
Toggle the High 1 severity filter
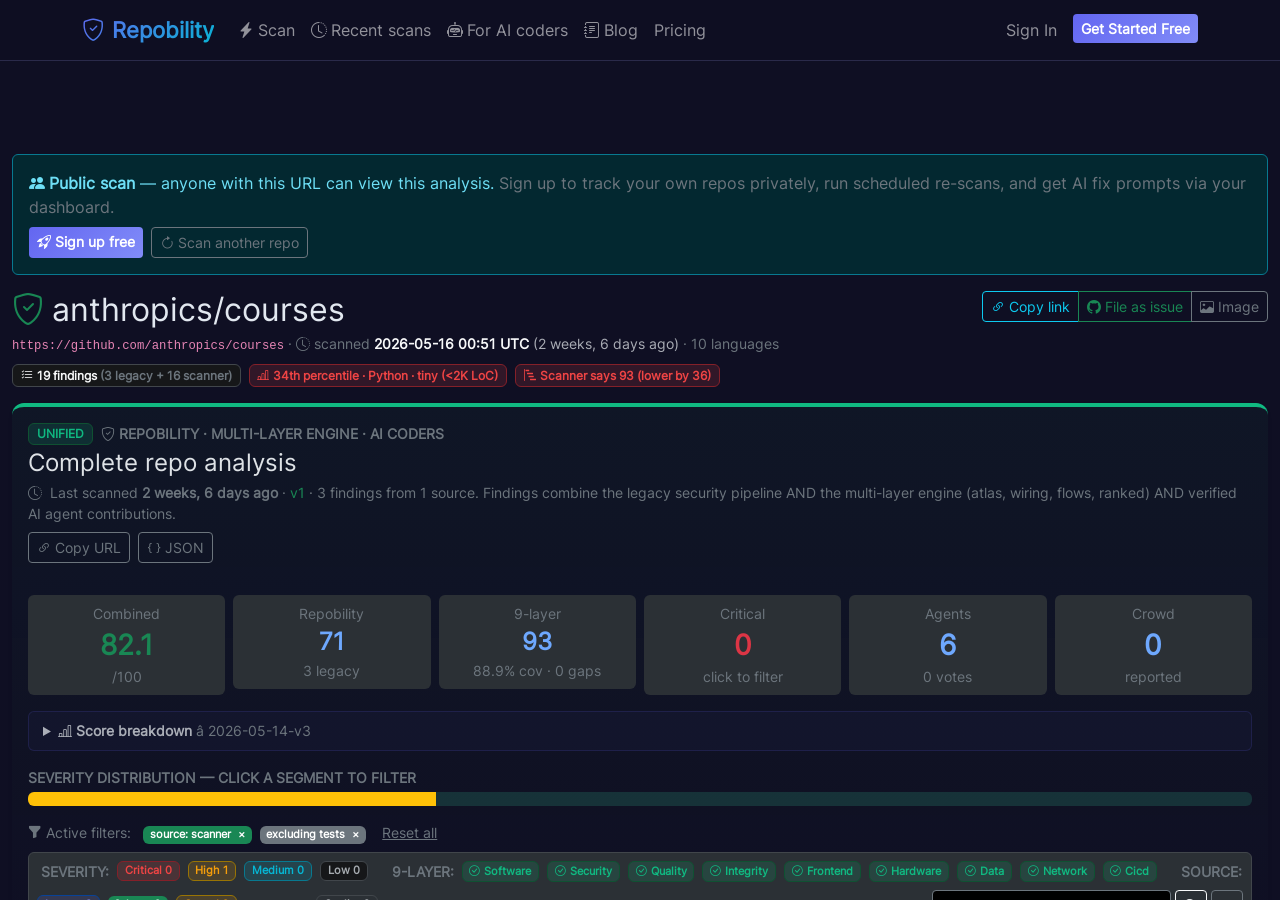pos(212,871)
